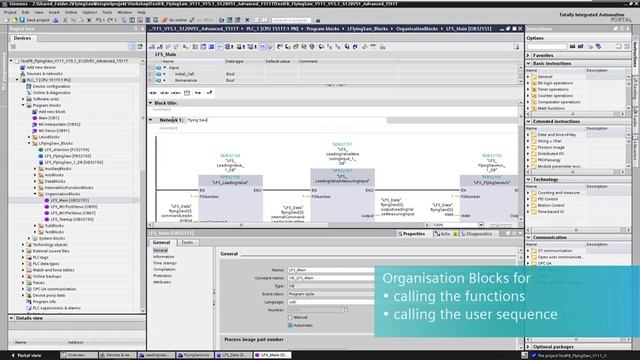640x360 pixels.
Task: Select LFS_Main [OB32151] in project tree
Action: point(70,200)
